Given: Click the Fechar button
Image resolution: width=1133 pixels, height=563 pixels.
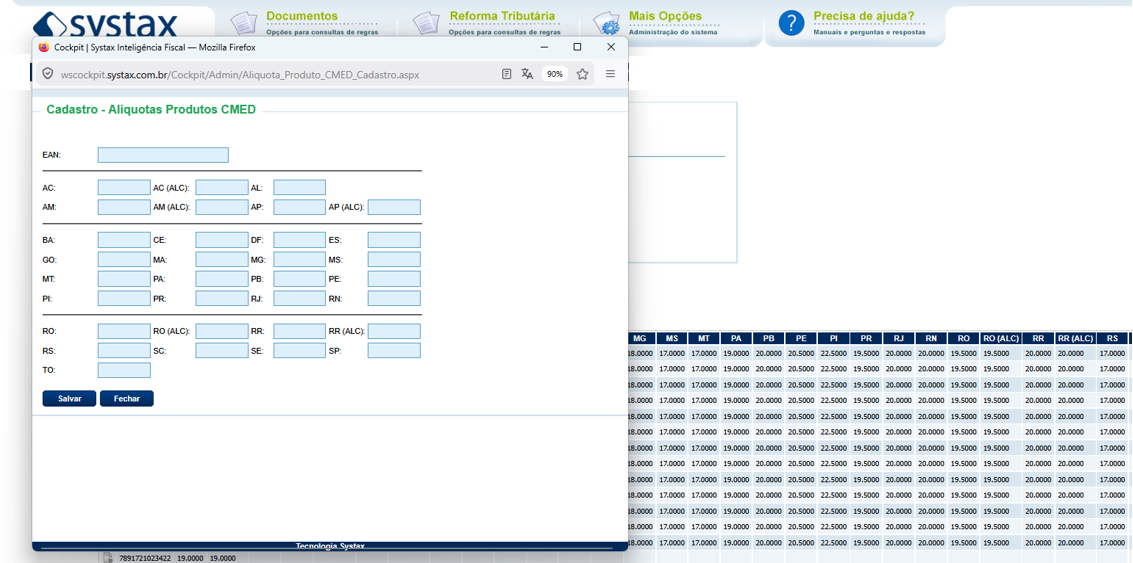Looking at the screenshot, I should (x=126, y=399).
